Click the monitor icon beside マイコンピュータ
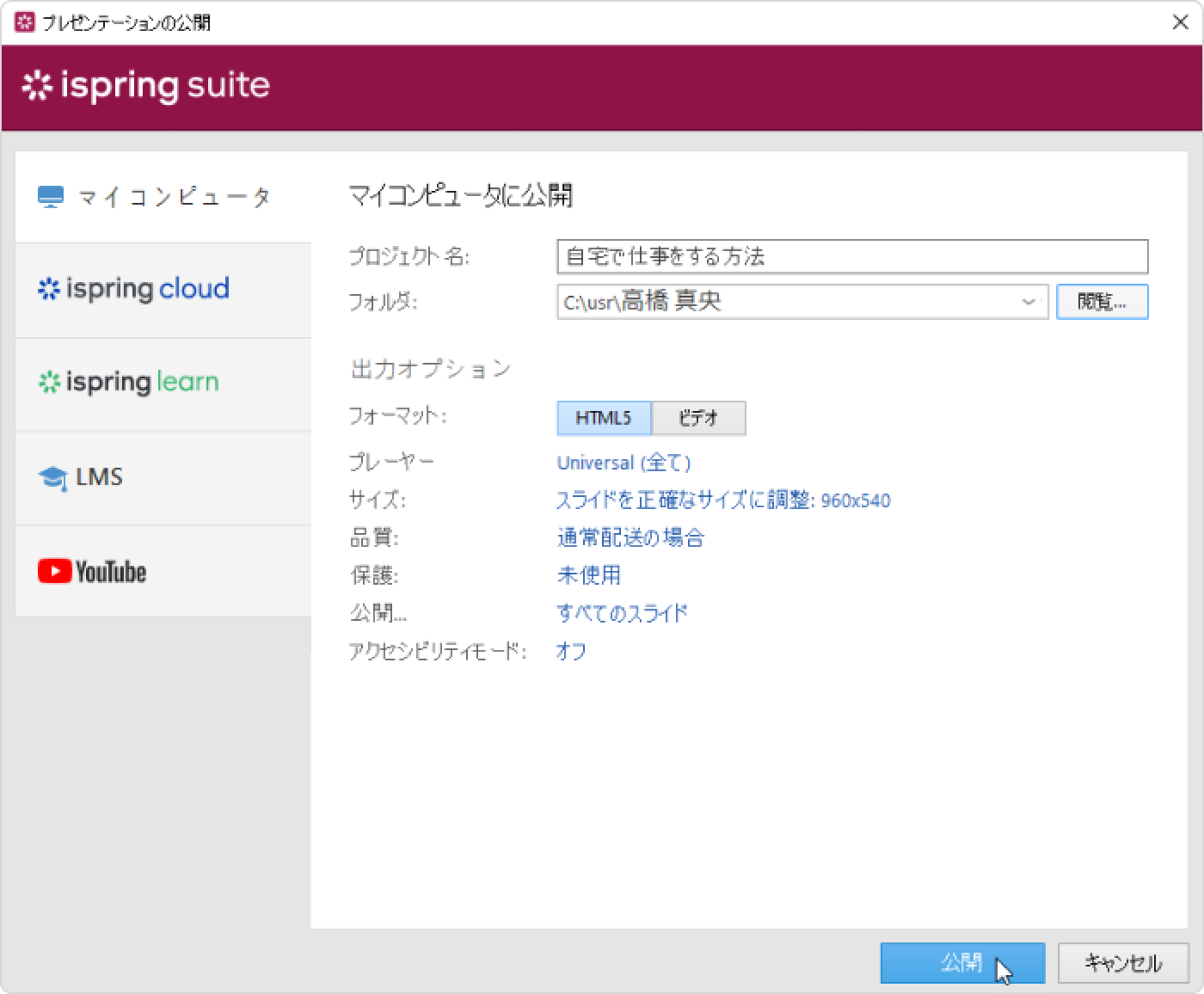The image size is (1204, 994). [51, 198]
